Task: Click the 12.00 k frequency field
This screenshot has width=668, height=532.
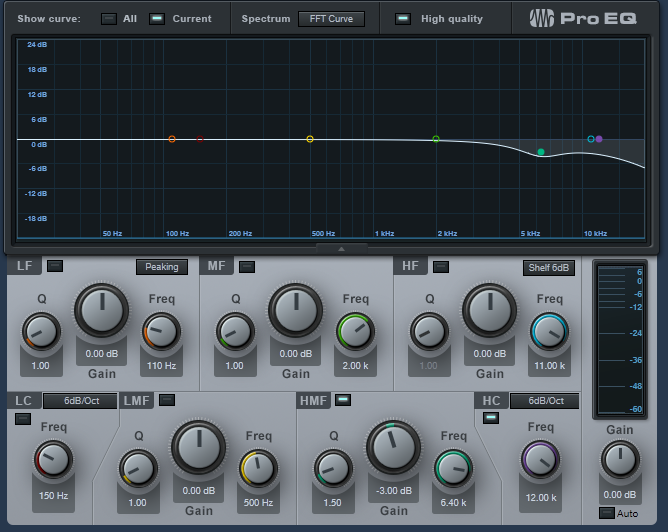Action: click(541, 498)
